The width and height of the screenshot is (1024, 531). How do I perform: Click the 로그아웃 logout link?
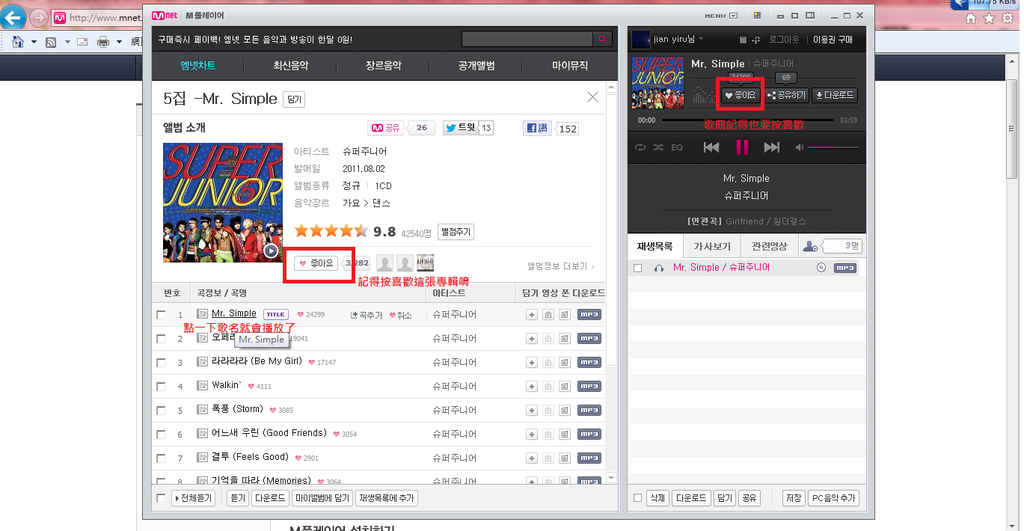coord(784,40)
